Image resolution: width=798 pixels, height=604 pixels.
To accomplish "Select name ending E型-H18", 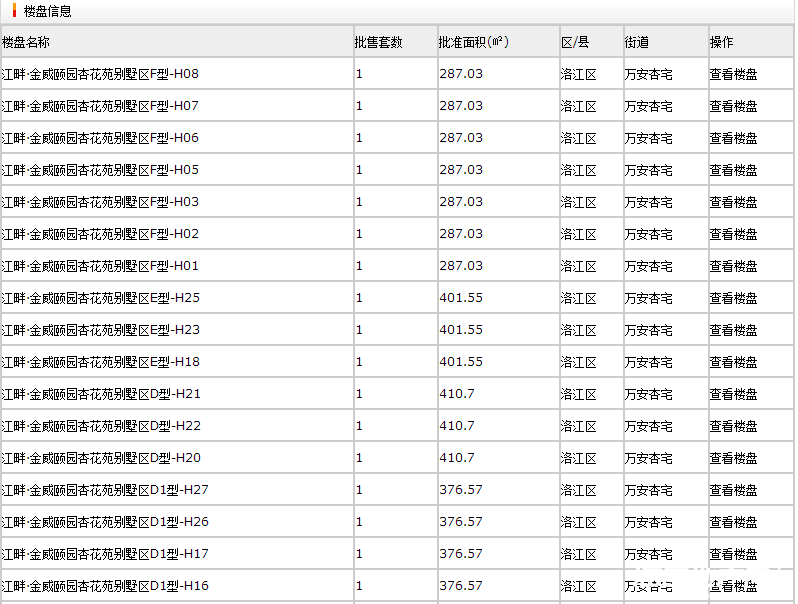I will point(101,363).
